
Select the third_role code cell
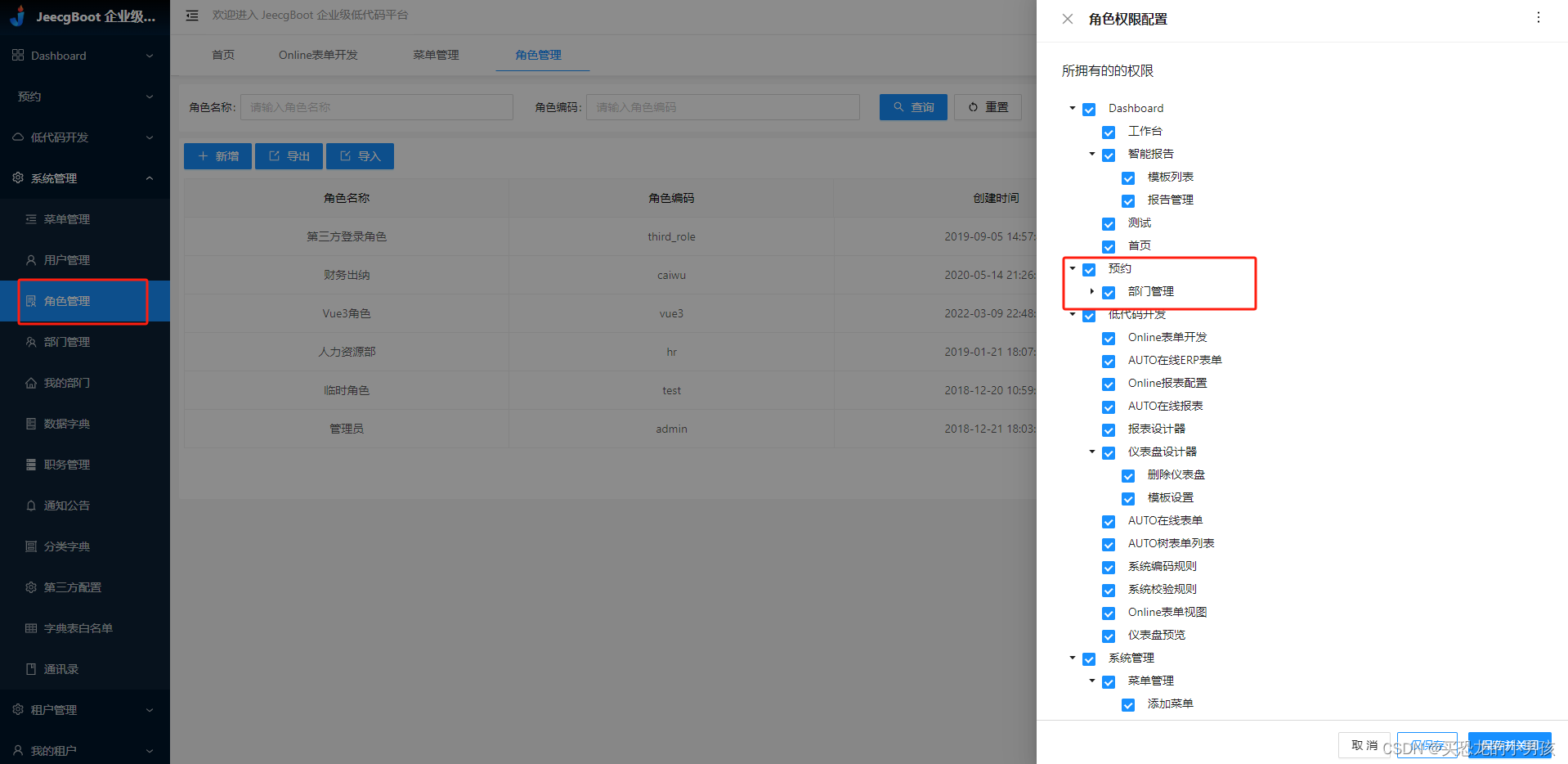coord(671,236)
